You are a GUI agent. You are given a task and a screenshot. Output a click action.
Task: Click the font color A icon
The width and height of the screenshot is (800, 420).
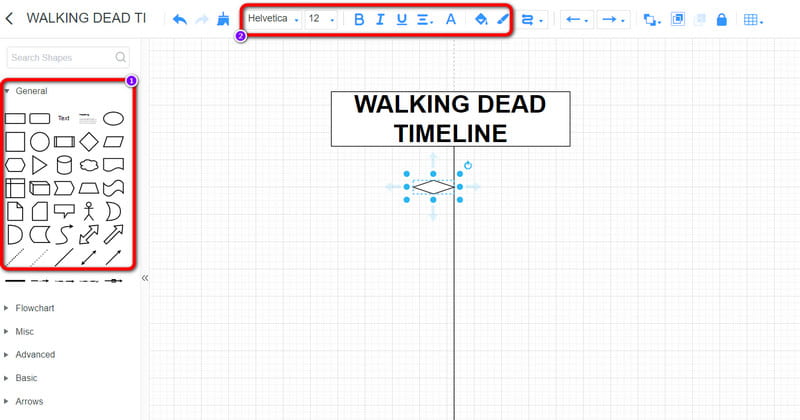pos(450,19)
